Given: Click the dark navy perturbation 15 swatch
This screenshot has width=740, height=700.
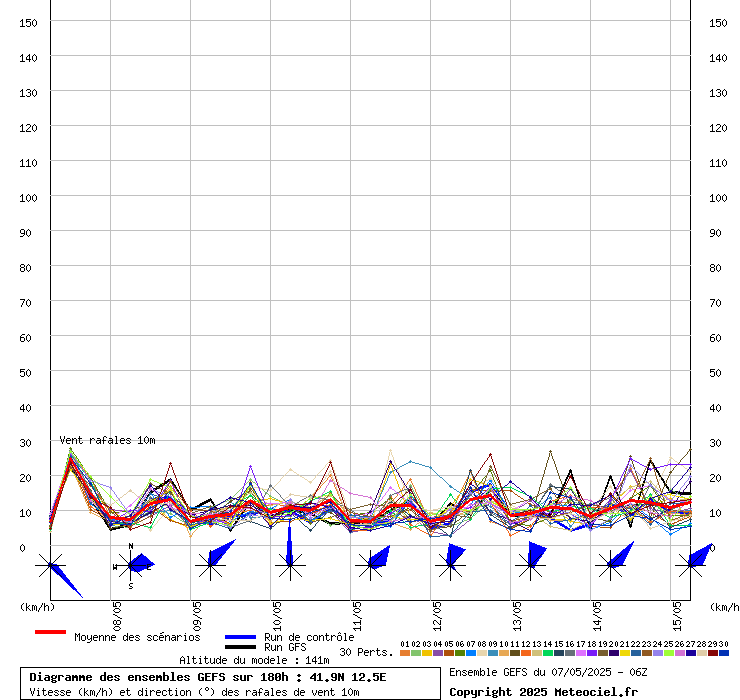Looking at the screenshot, I should (x=559, y=653).
